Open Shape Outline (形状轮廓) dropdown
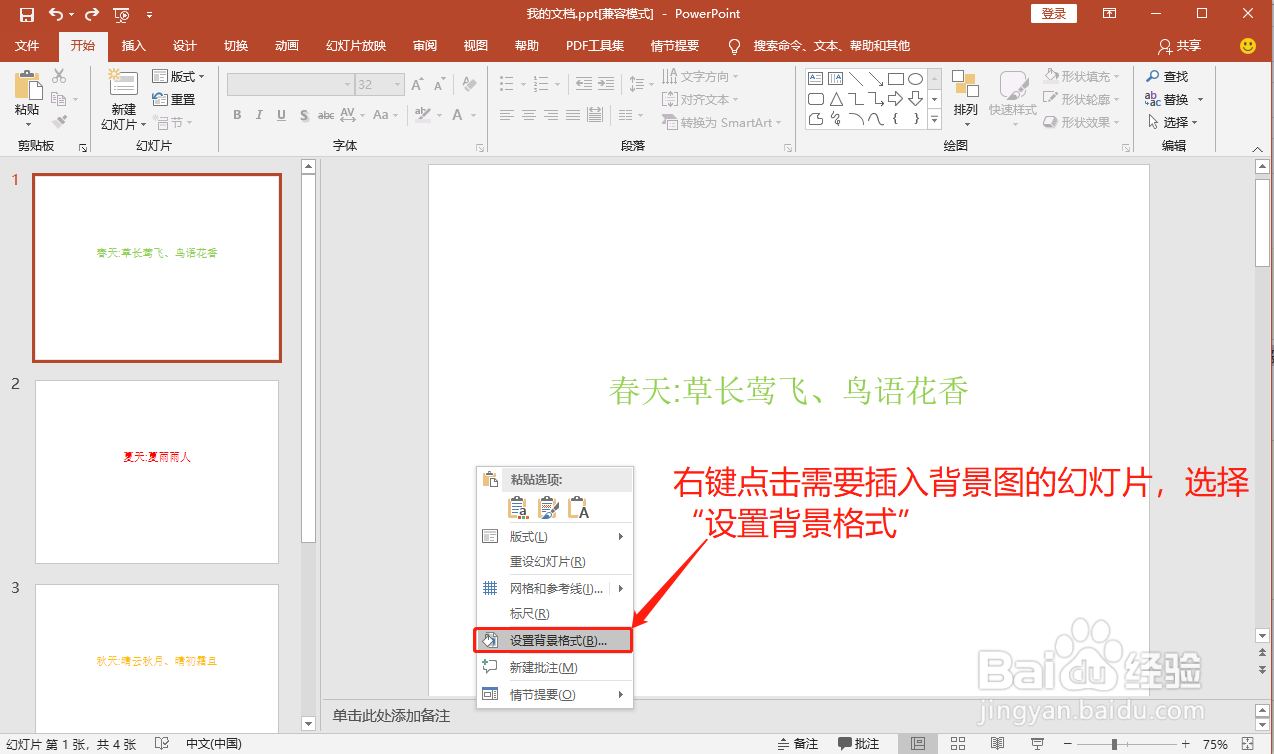 tap(1081, 99)
